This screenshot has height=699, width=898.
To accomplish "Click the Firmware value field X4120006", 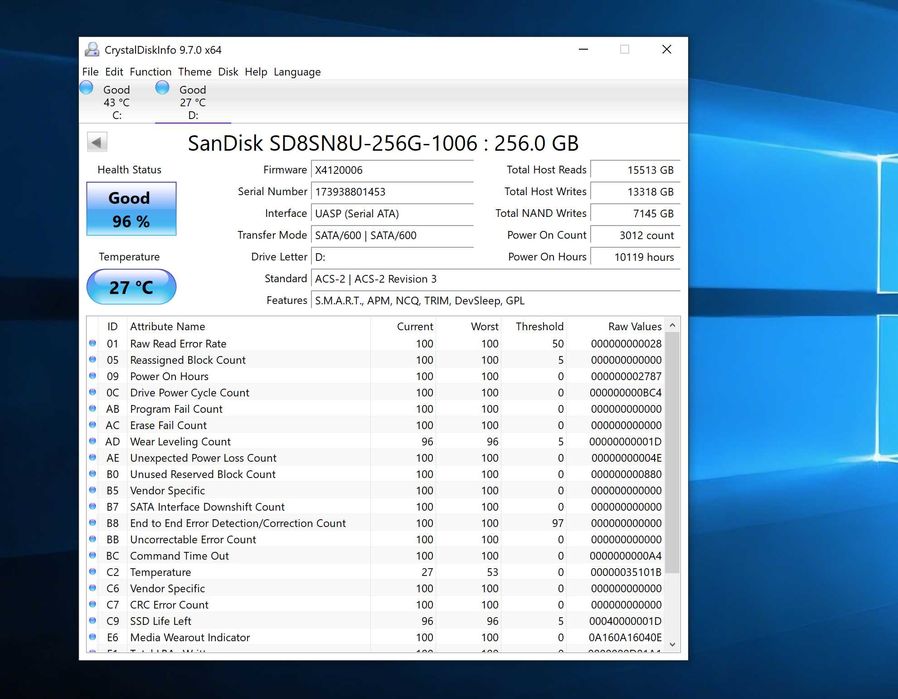I will pos(392,170).
